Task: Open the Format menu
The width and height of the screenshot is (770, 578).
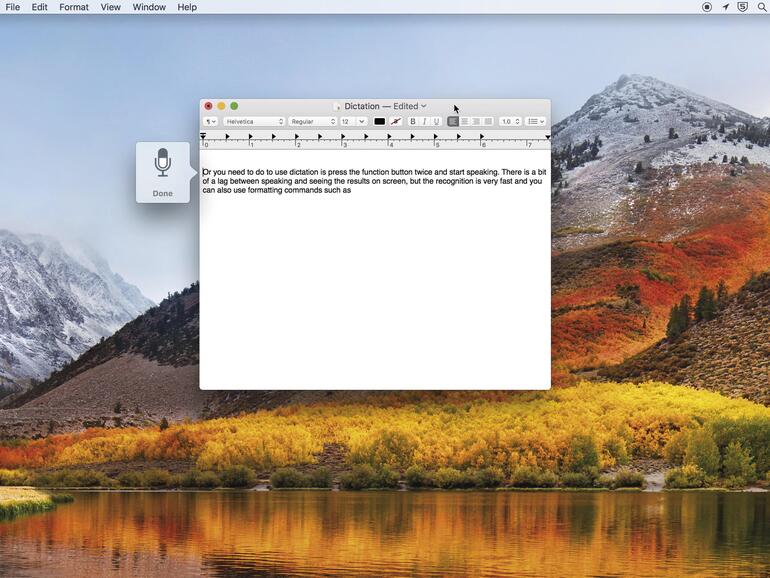Action: coord(74,7)
